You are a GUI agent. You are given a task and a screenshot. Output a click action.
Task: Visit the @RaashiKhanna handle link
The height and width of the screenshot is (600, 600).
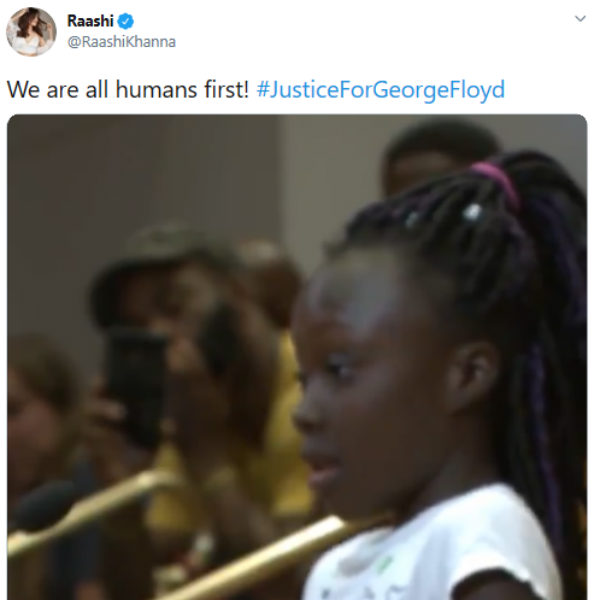click(121, 42)
